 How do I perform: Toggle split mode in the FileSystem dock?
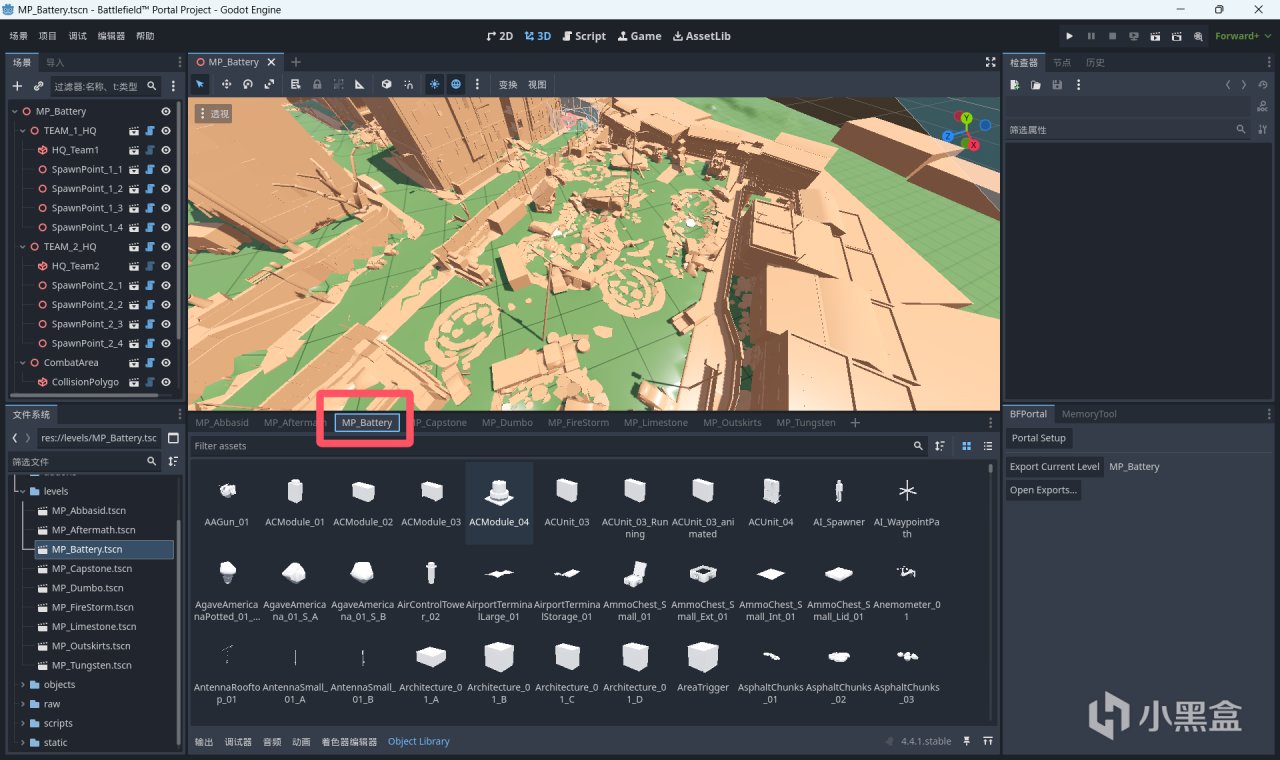(x=173, y=438)
